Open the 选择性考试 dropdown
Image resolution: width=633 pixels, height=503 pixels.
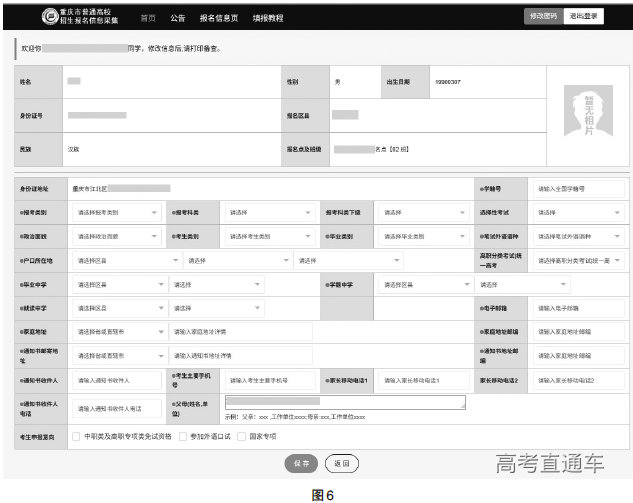tap(579, 212)
